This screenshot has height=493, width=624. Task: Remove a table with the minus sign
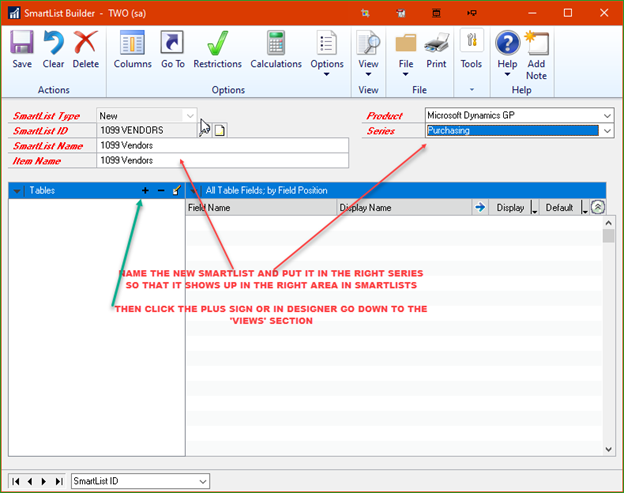tap(161, 191)
